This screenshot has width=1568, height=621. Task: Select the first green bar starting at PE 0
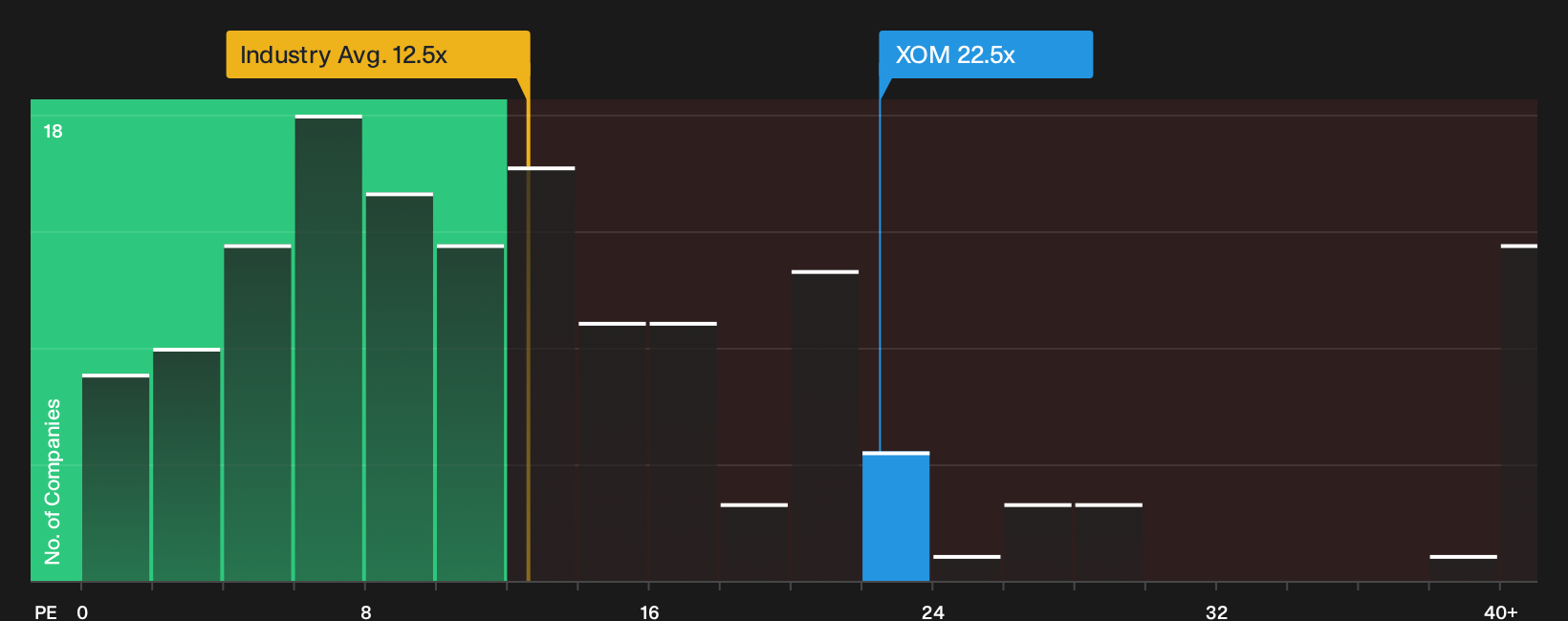pyautogui.click(x=116, y=478)
